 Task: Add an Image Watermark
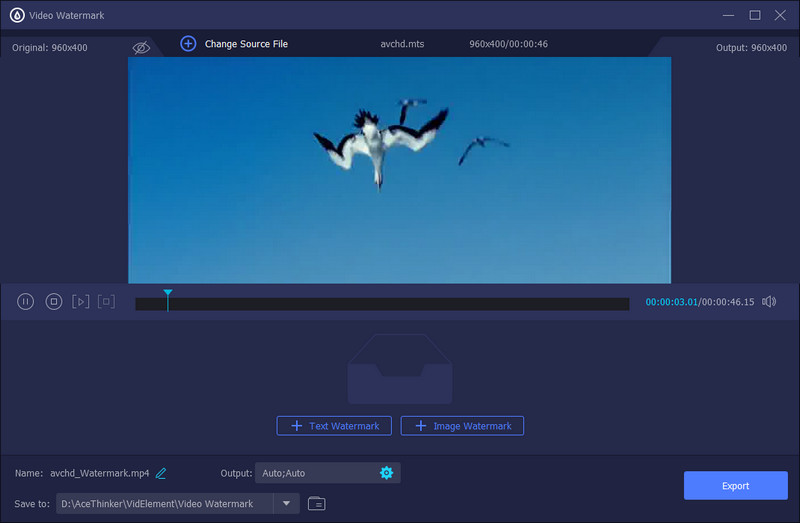point(462,426)
